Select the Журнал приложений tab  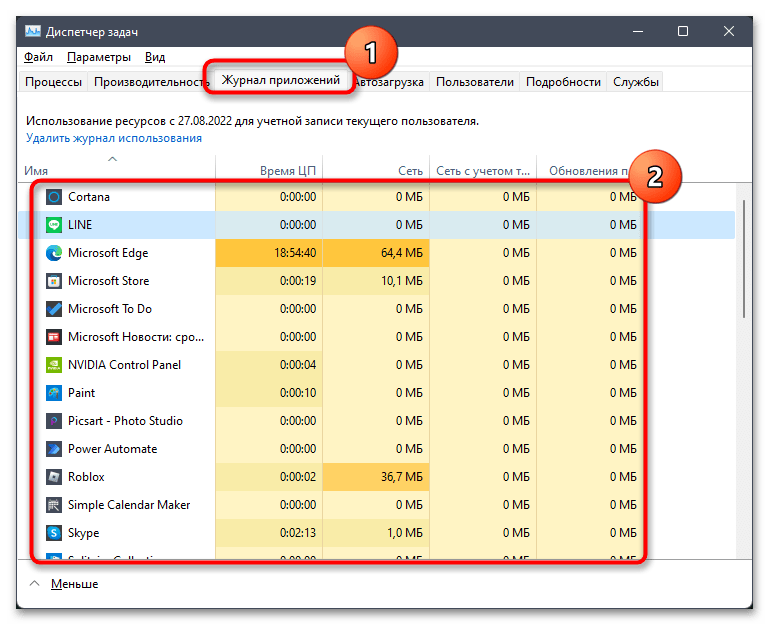click(x=281, y=80)
